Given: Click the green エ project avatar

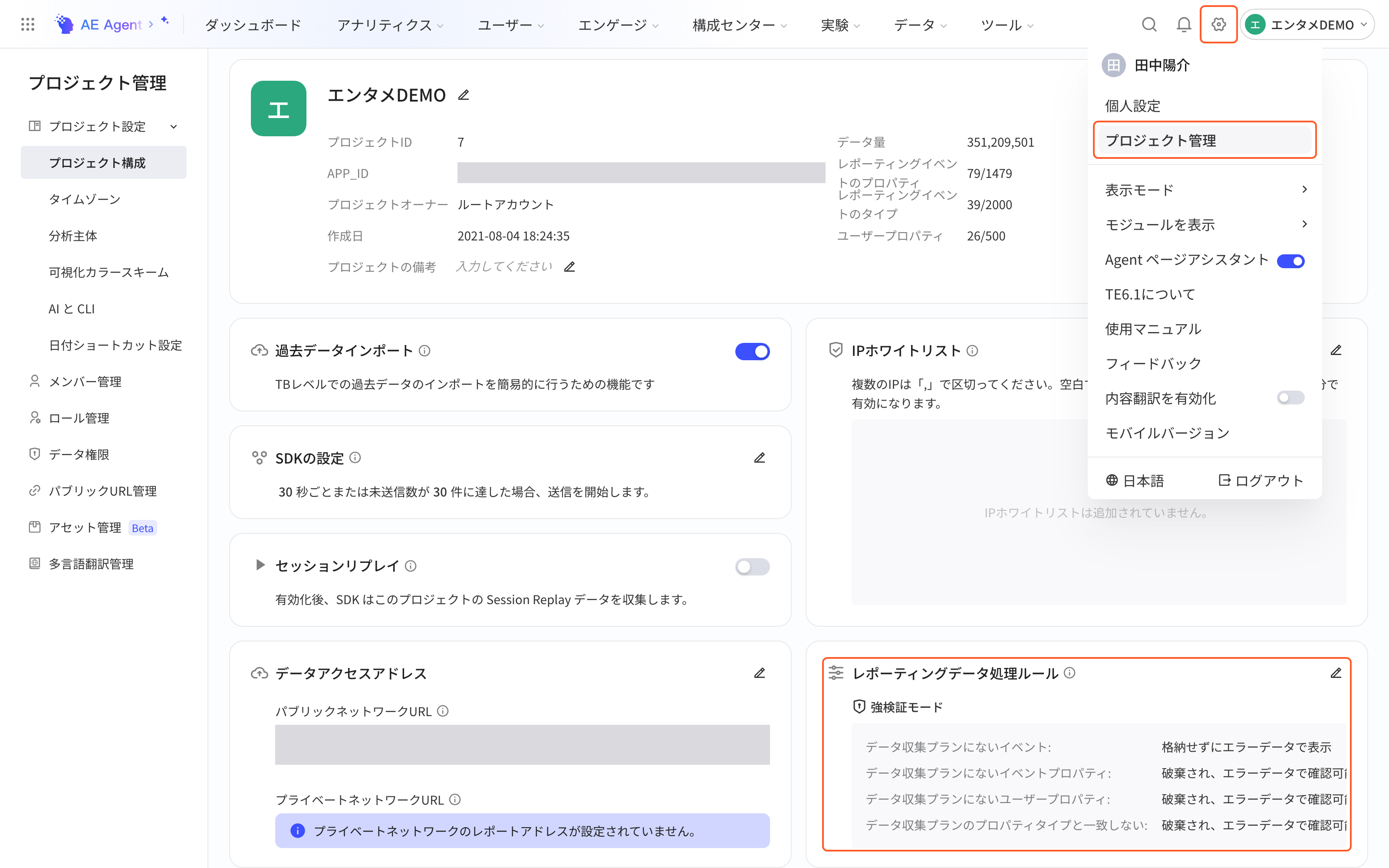Looking at the screenshot, I should point(278,108).
